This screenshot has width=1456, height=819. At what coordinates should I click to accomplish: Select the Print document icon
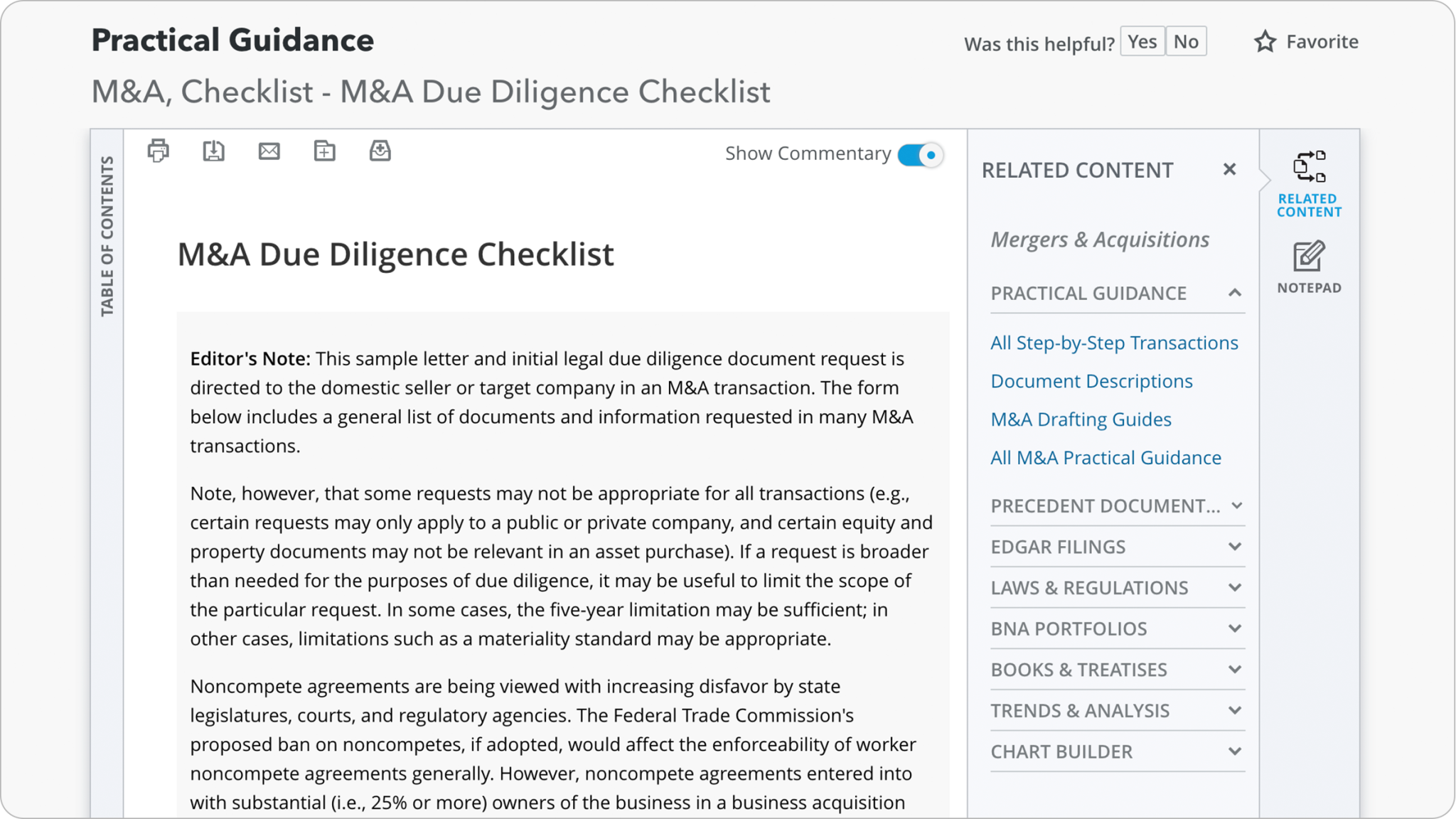point(159,151)
